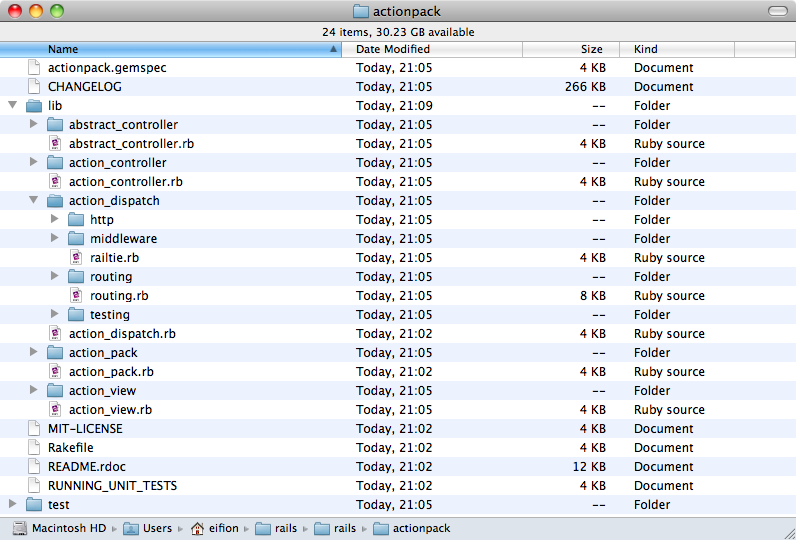Click the action_dispatch.rb Ruby file icon

point(55,333)
